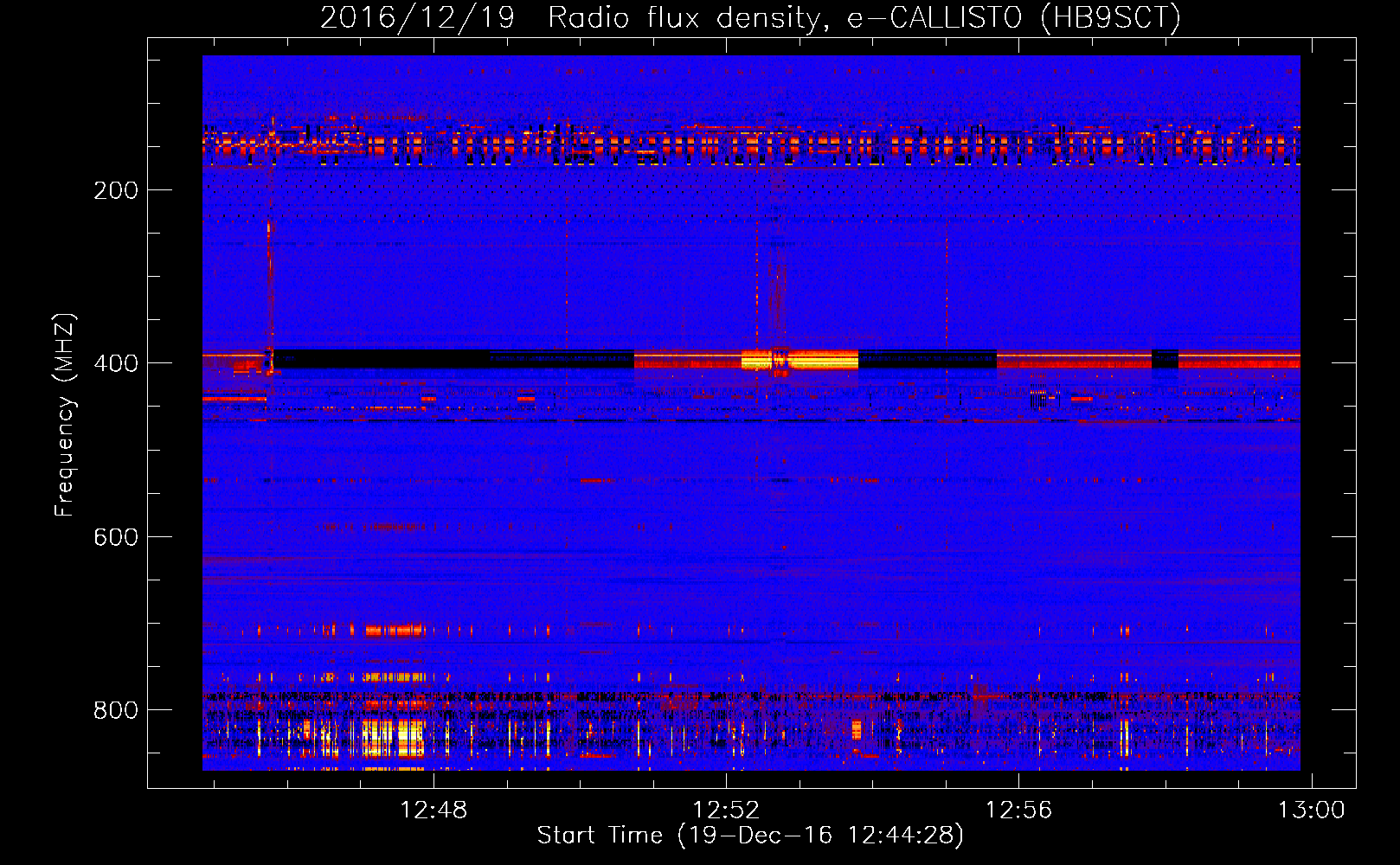The height and width of the screenshot is (865, 1400).
Task: Click the 'Frequency (MHZ)' axis label
Action: pyautogui.click(x=65, y=414)
